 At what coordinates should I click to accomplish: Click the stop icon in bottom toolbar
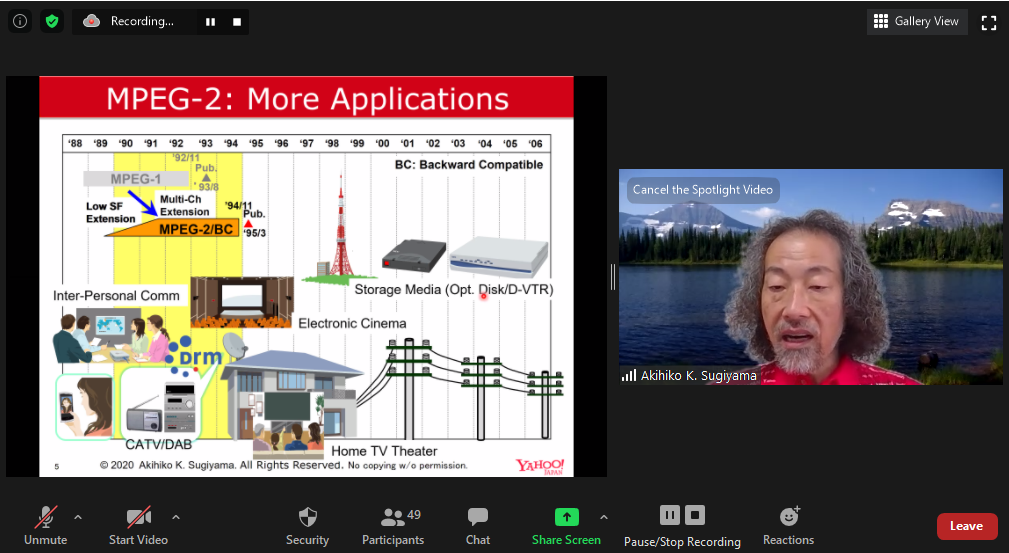(695, 515)
